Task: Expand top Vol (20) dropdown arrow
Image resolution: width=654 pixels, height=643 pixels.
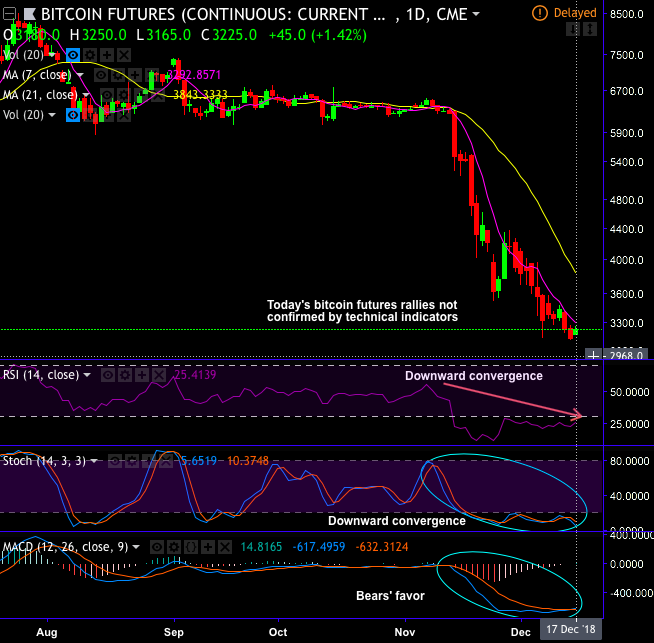Action: pyautogui.click(x=52, y=55)
